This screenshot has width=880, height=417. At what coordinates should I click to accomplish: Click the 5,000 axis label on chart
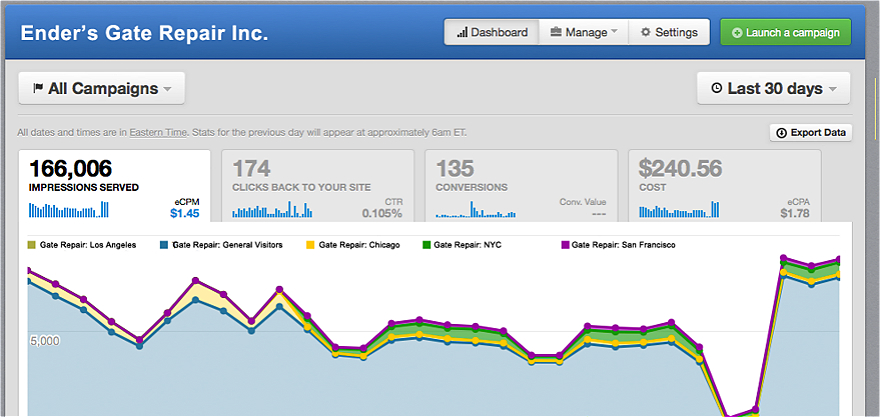(x=44, y=340)
